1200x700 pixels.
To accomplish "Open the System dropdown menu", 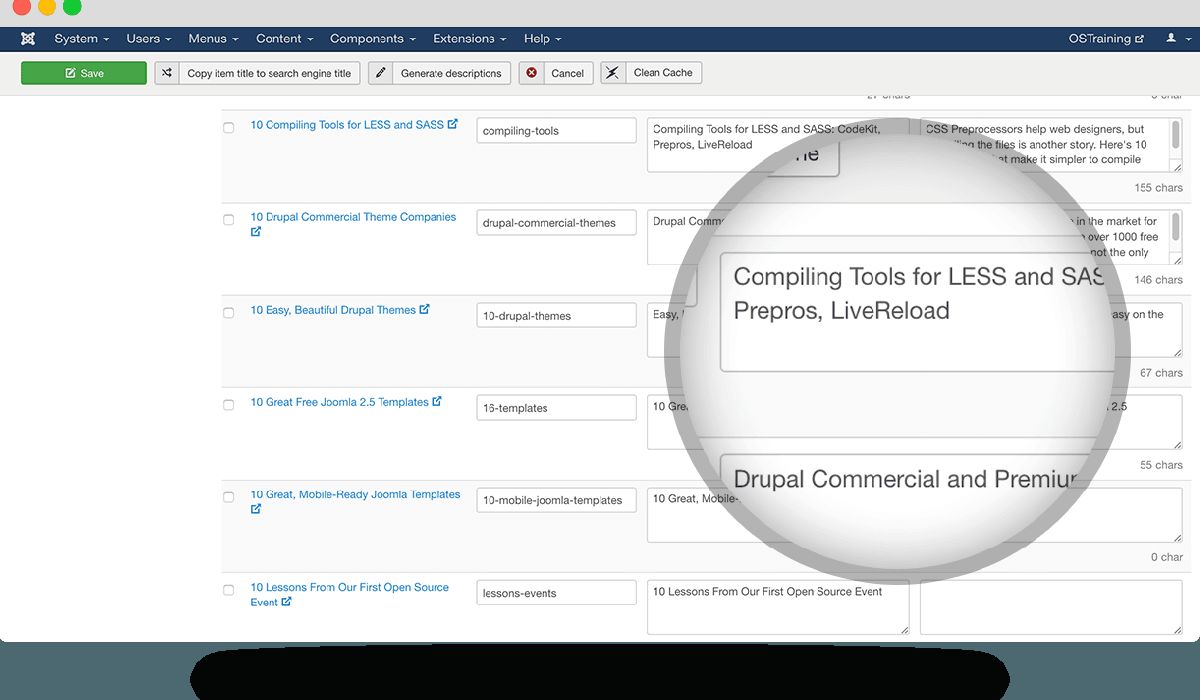I will point(81,39).
